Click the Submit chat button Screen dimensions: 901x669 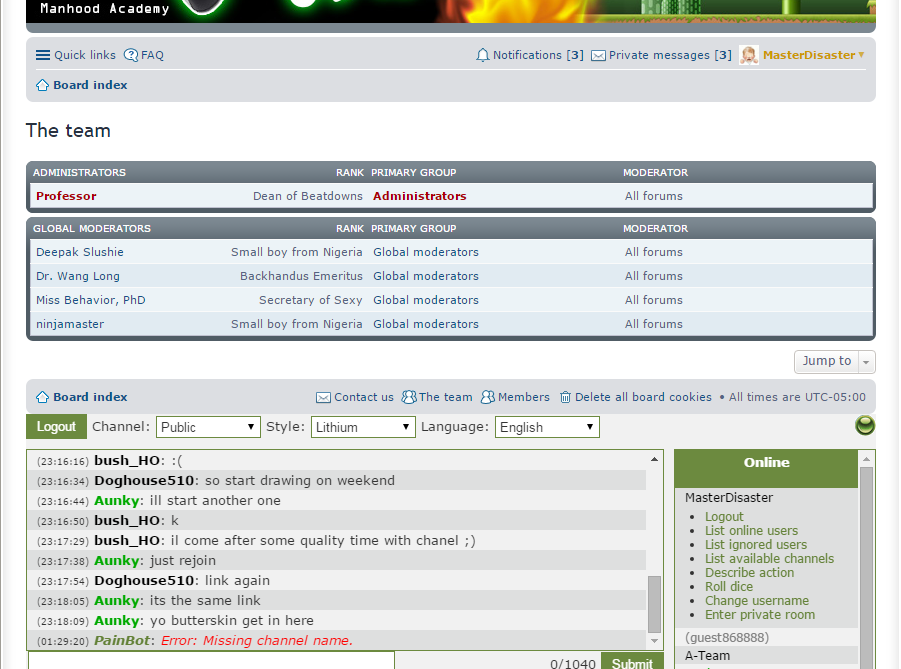coord(632,663)
